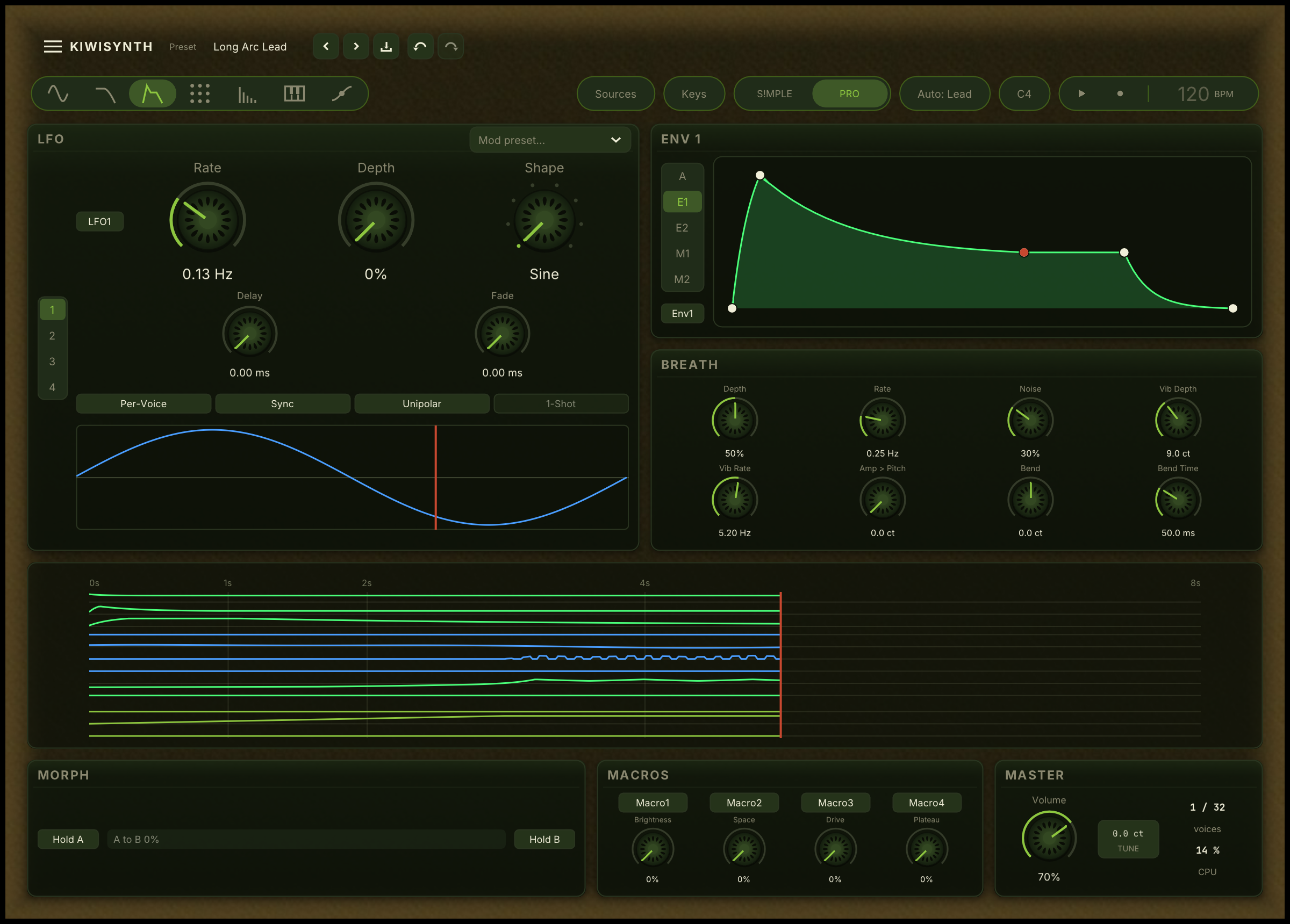Select the A envelope tab
This screenshot has height=924, width=1290.
(683, 176)
